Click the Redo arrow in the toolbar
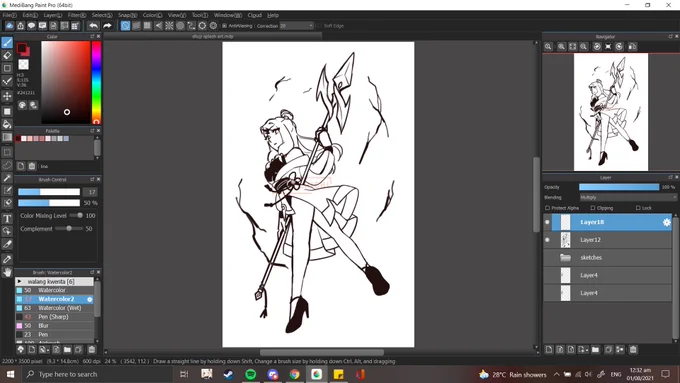Screen dimensions: 680x383 (x=107, y=26)
